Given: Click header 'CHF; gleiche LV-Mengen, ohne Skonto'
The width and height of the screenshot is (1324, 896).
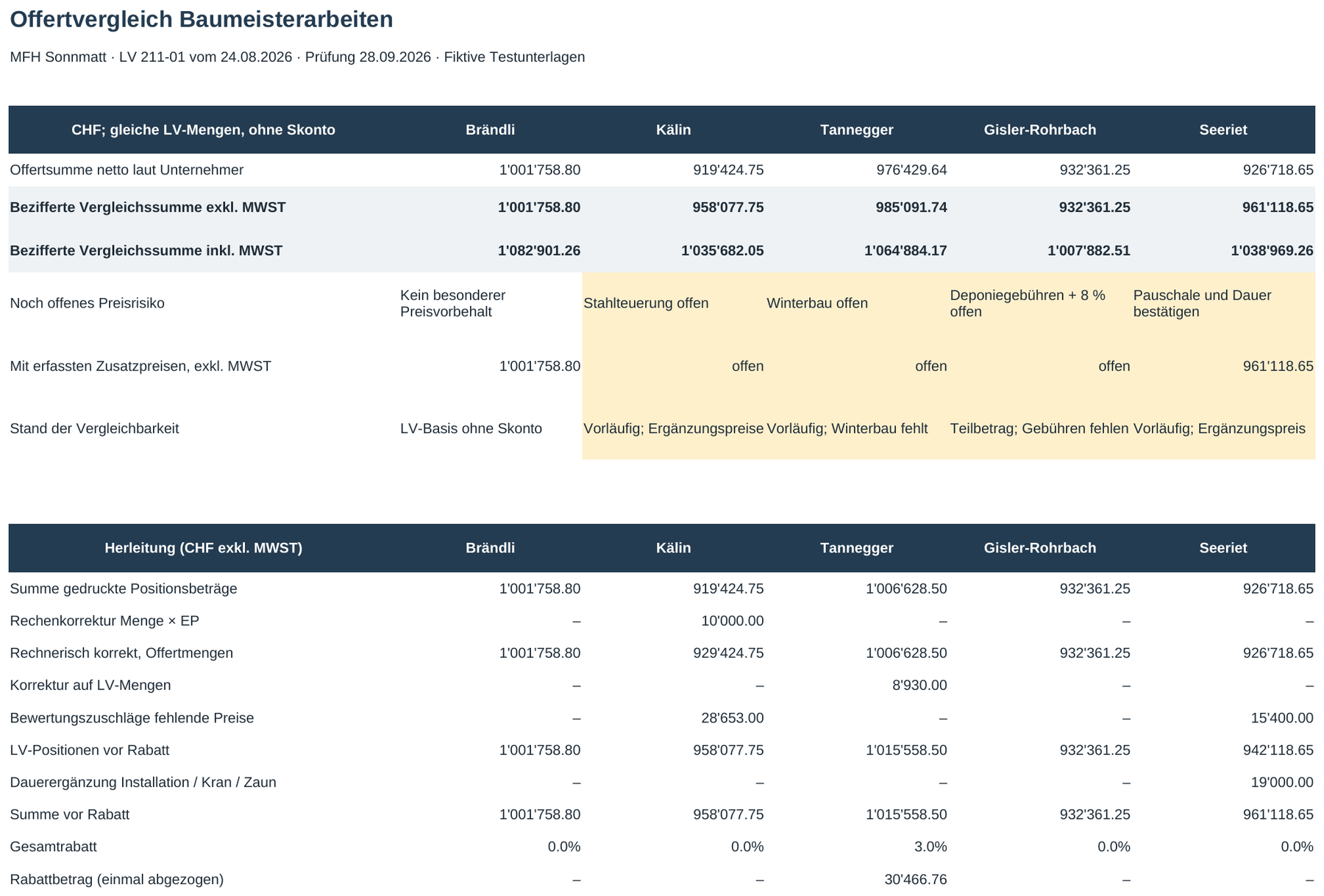Looking at the screenshot, I should [203, 130].
